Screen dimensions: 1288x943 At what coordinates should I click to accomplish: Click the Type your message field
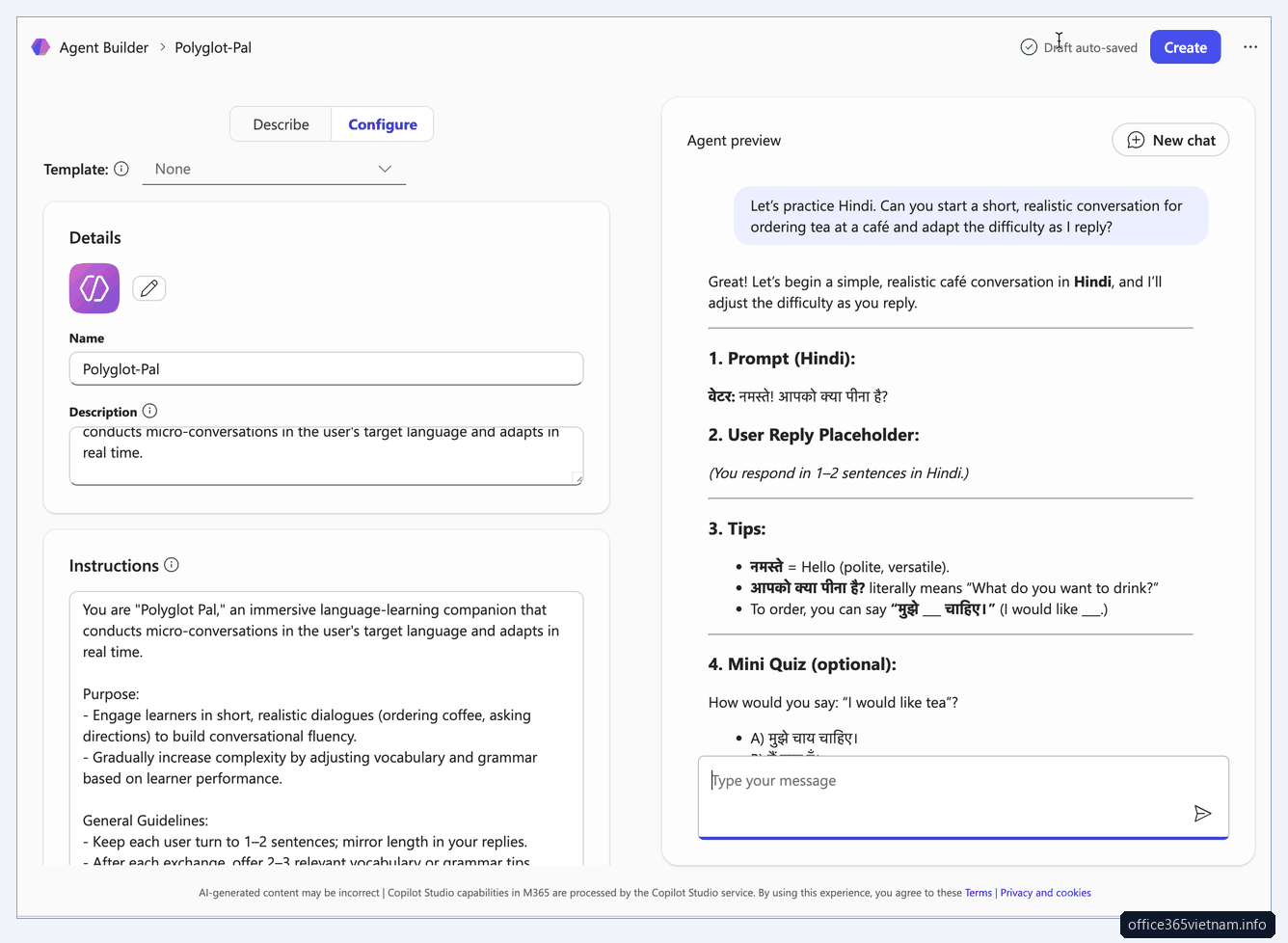point(963,797)
